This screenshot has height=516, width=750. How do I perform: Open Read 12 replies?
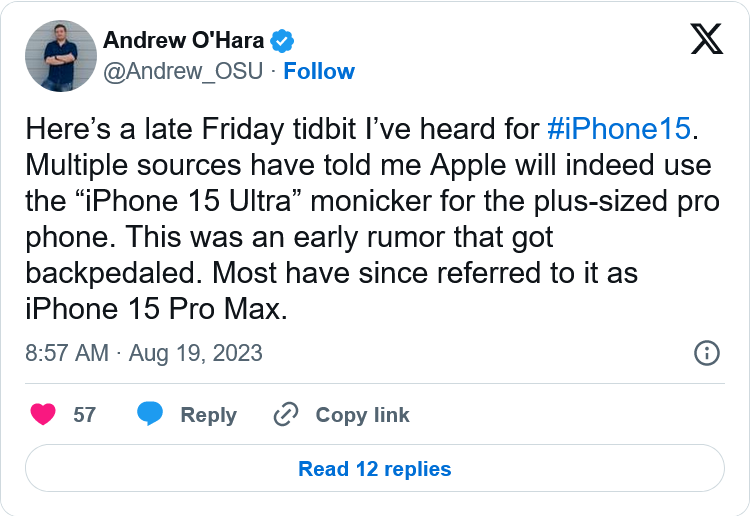click(x=375, y=469)
